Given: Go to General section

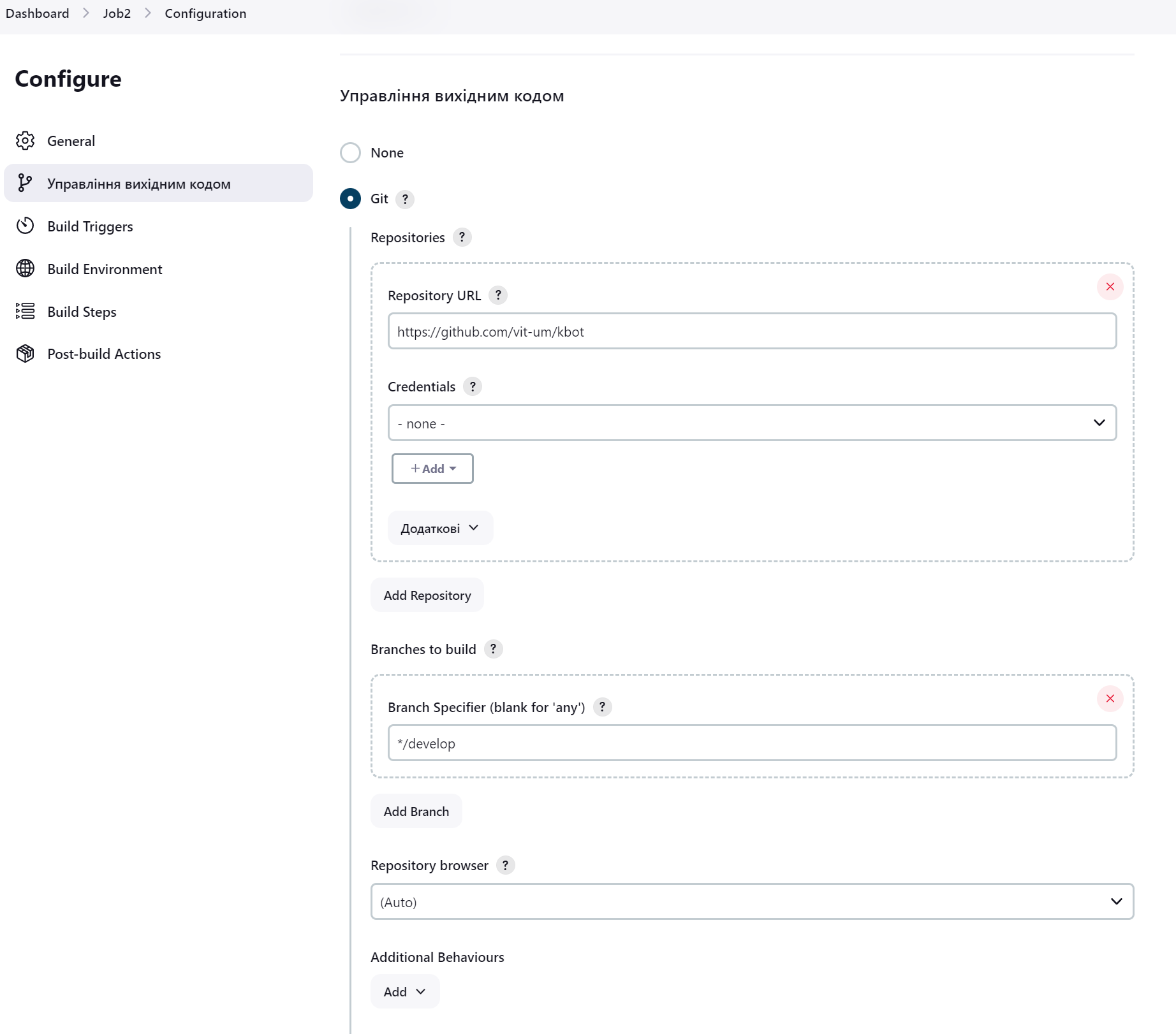Looking at the screenshot, I should pyautogui.click(x=158, y=141).
